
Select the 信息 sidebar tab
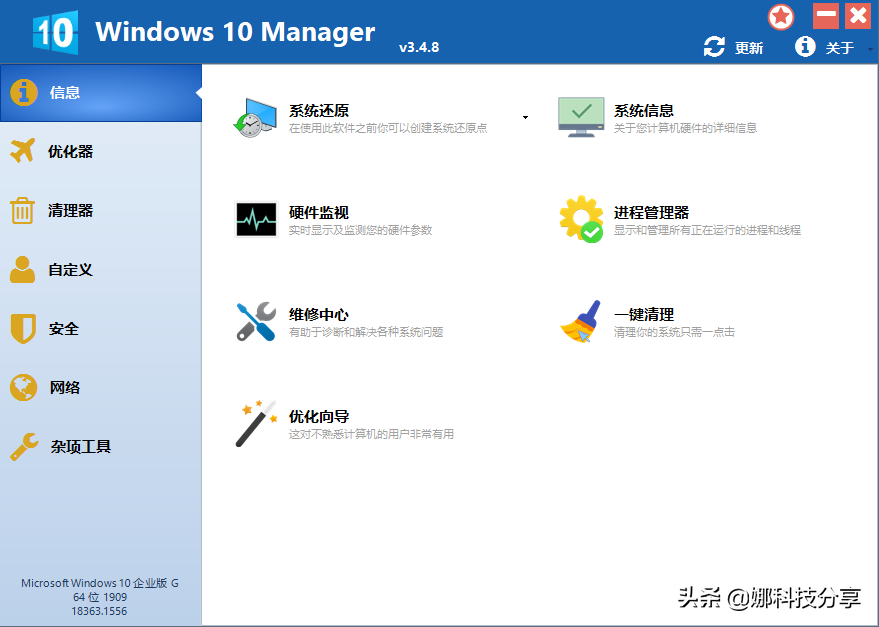[101, 93]
